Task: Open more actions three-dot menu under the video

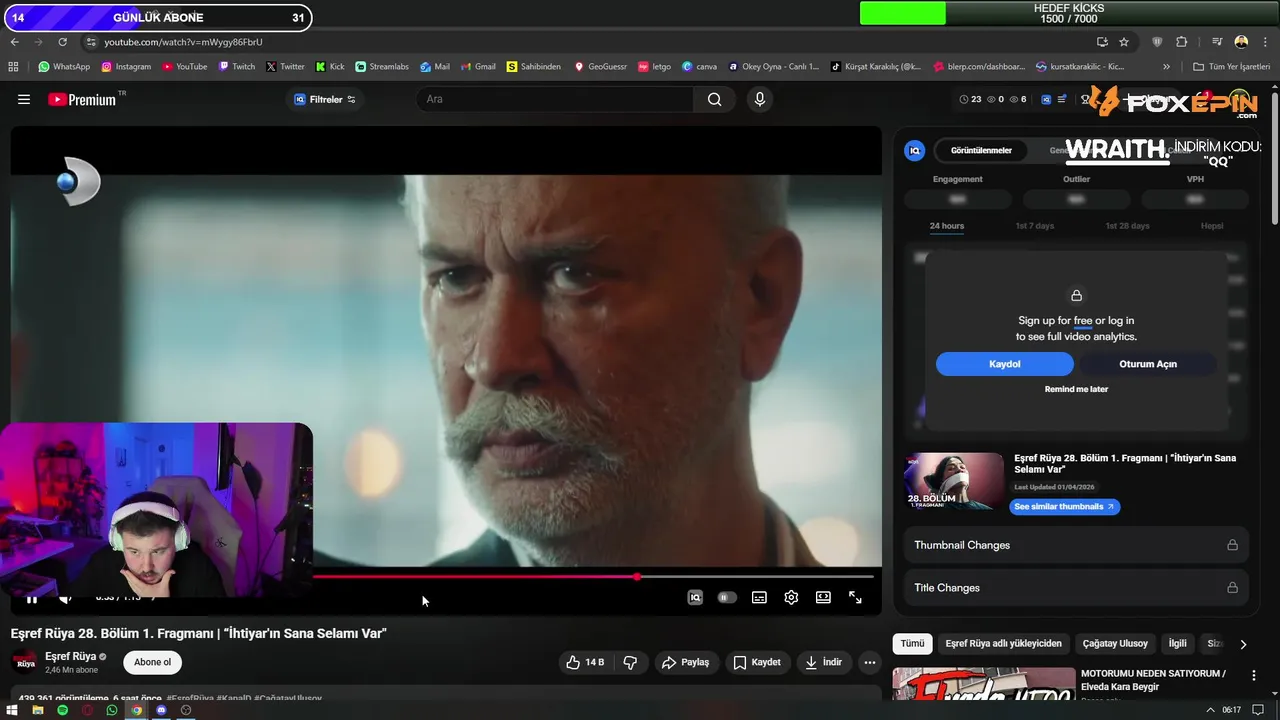Action: 870,662
